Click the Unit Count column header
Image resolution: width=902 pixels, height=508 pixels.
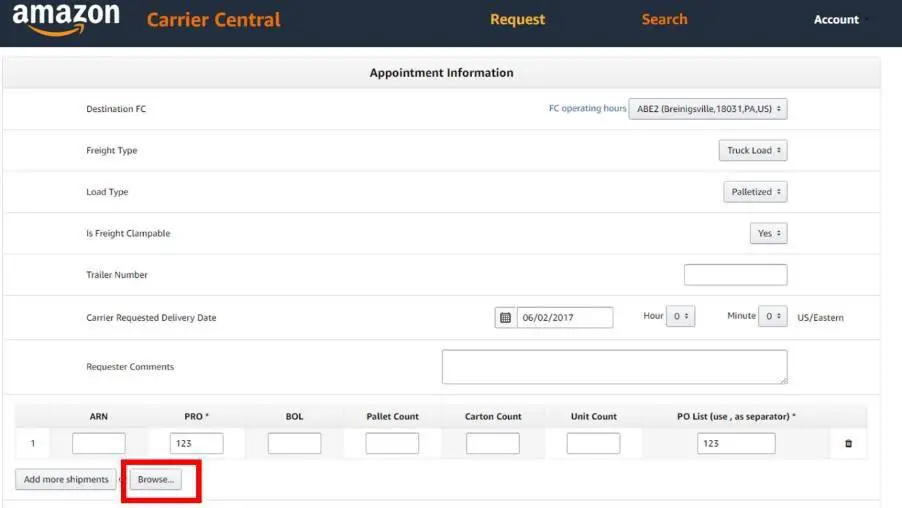point(594,416)
